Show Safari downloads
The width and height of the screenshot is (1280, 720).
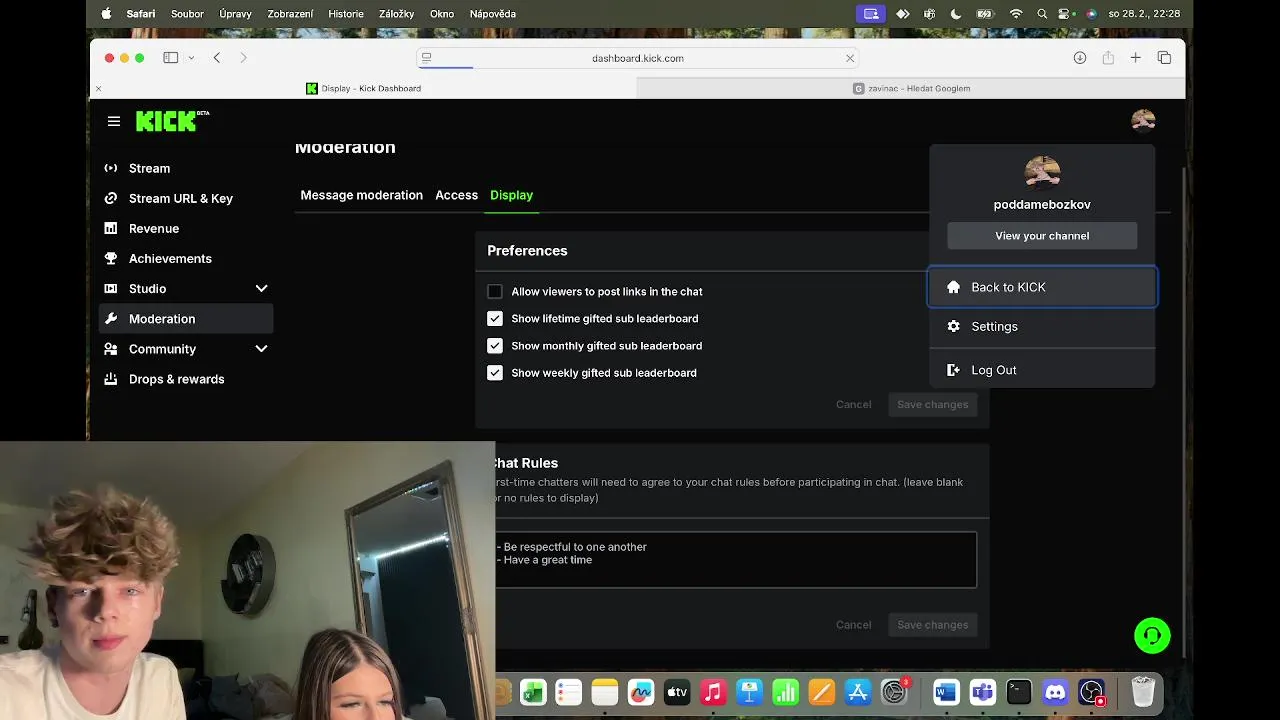pyautogui.click(x=1080, y=58)
